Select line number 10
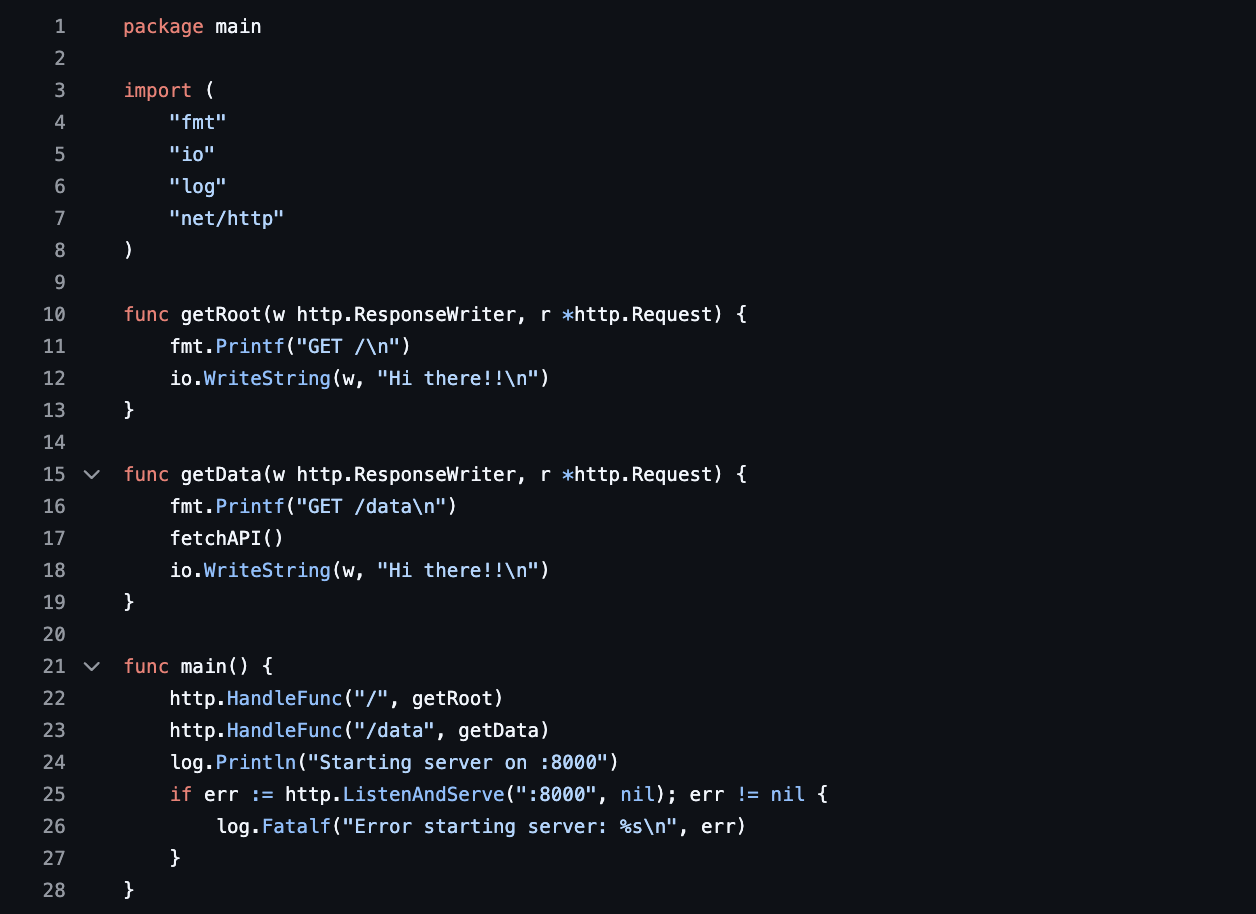This screenshot has height=914, width=1256. tap(54, 314)
